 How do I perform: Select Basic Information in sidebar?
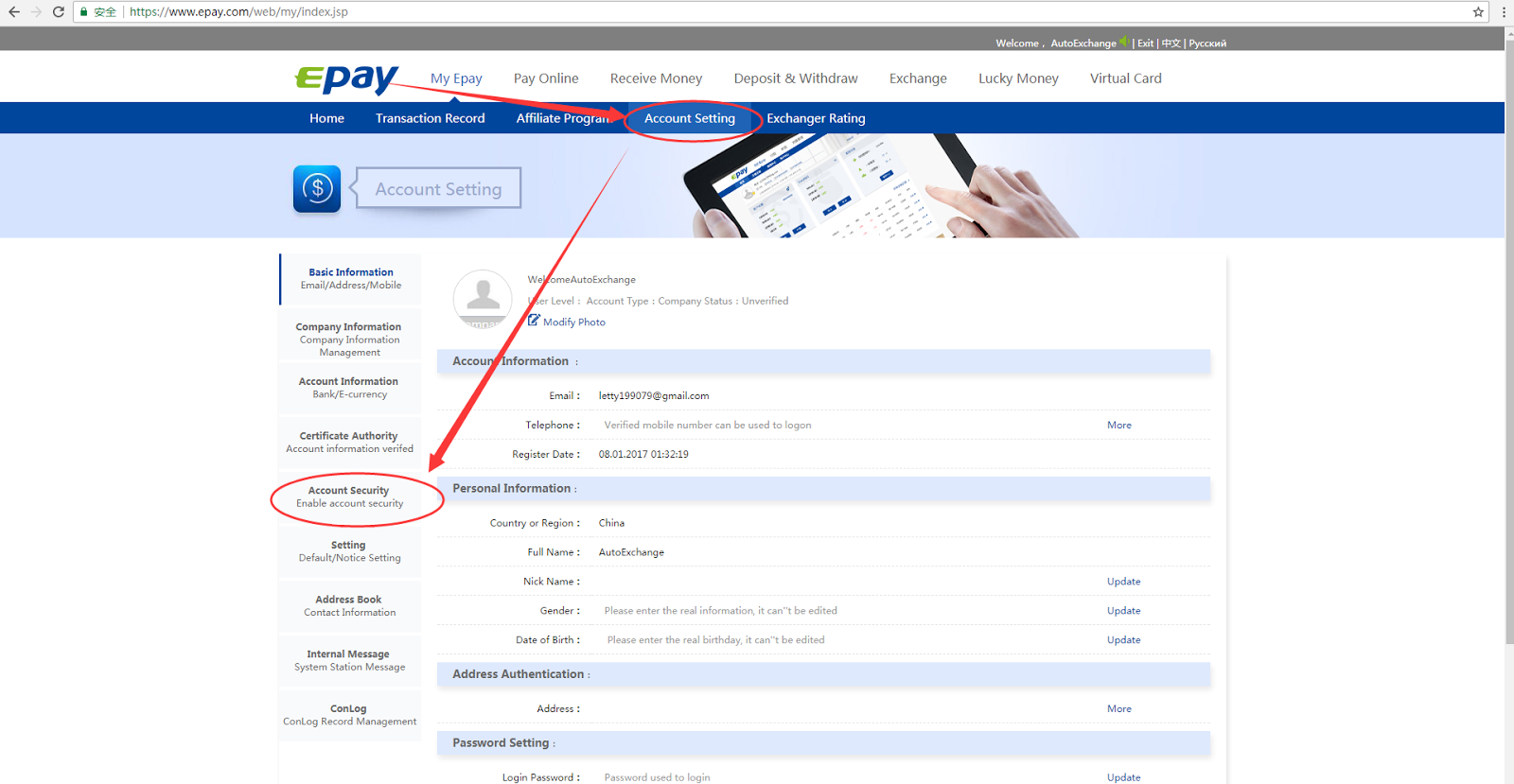[351, 279]
